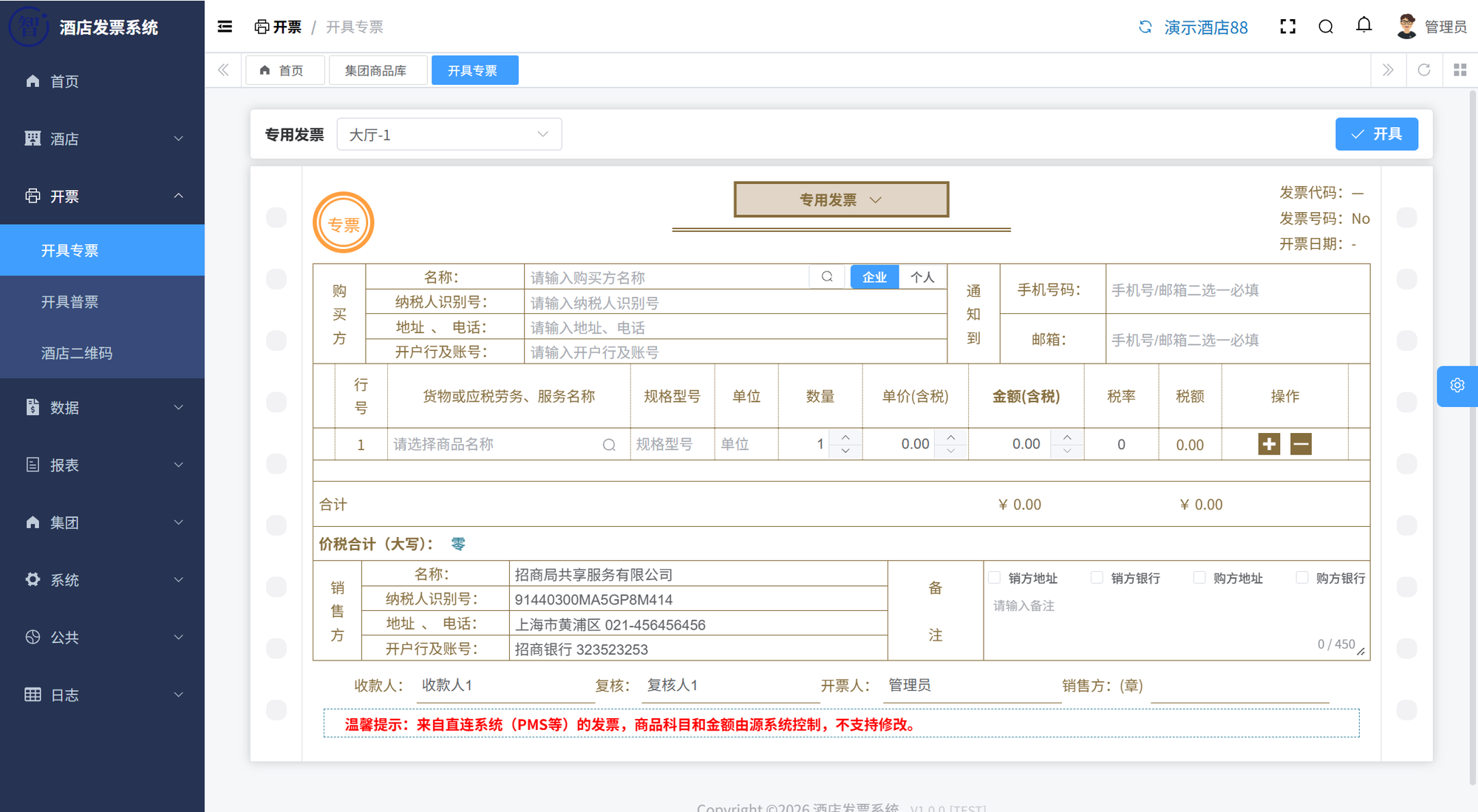Viewport: 1478px width, 812px height.
Task: Check the 购方地址 checkbox
Action: tap(1199, 578)
